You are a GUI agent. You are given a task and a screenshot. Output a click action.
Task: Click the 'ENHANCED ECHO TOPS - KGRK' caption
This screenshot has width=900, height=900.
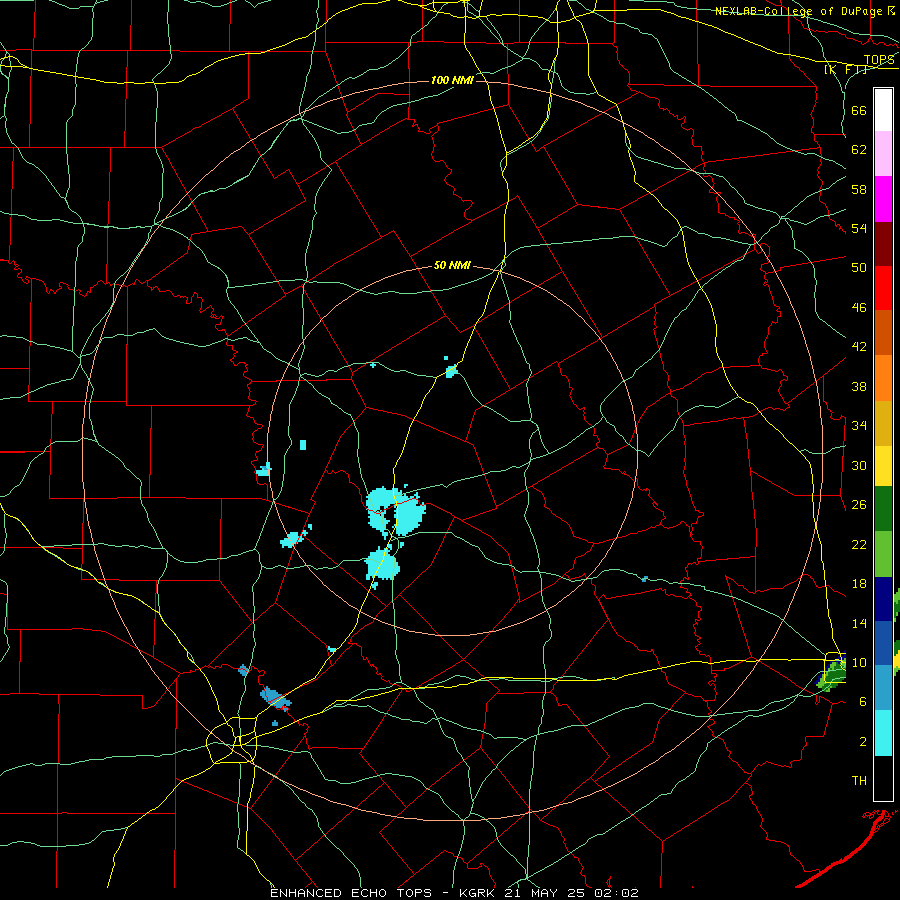[x=382, y=893]
